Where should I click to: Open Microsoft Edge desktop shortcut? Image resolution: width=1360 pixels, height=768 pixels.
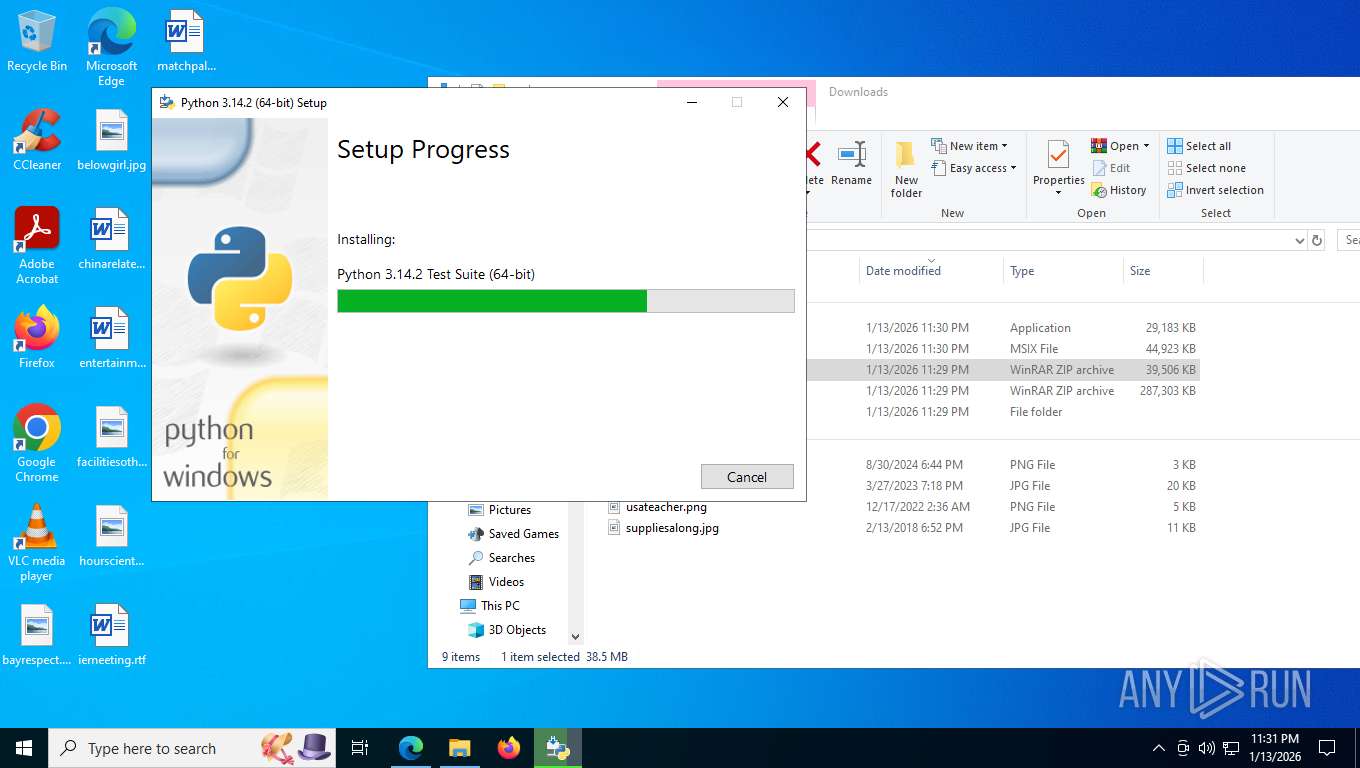click(x=111, y=47)
